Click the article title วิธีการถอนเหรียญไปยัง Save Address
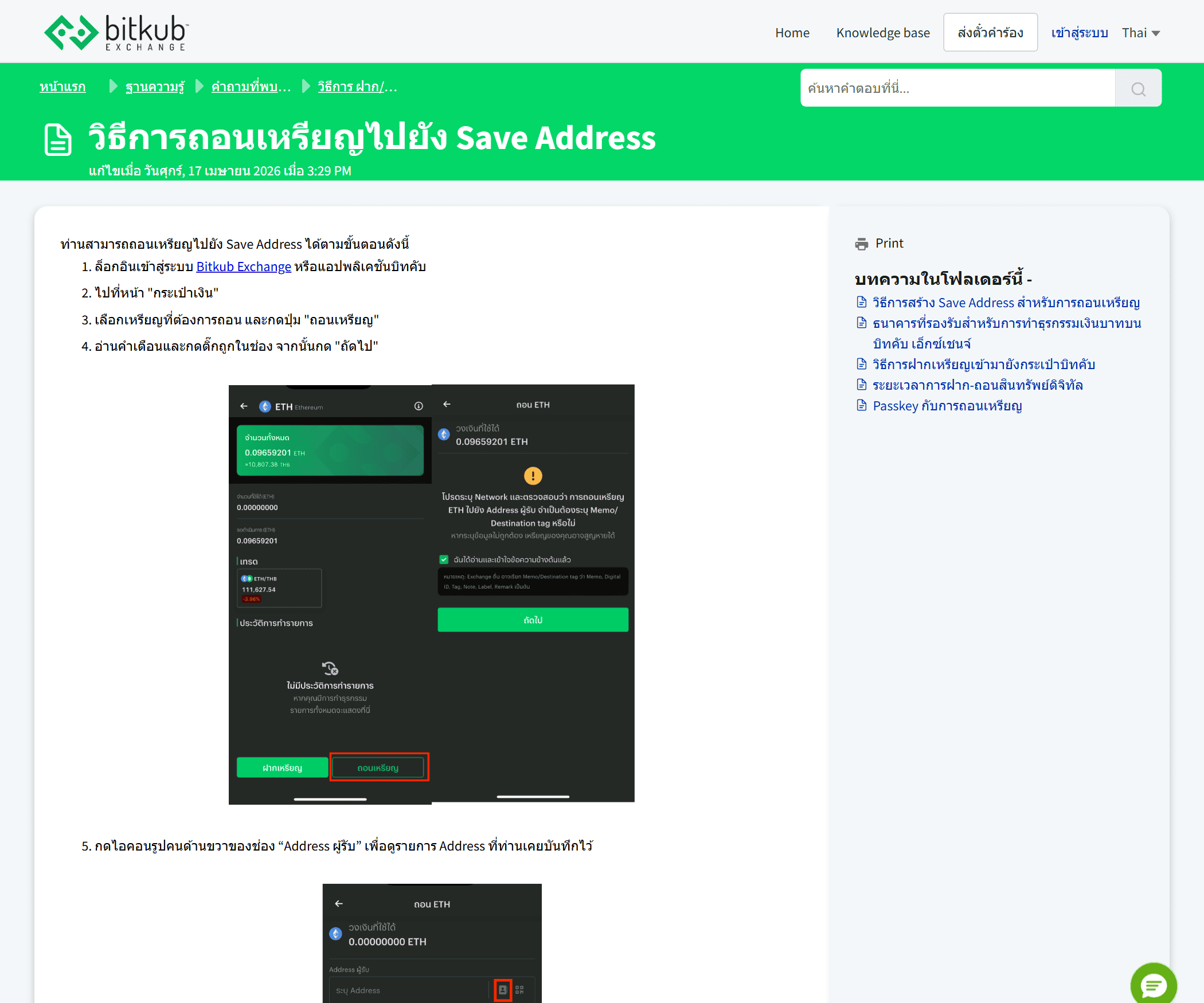 (x=372, y=138)
